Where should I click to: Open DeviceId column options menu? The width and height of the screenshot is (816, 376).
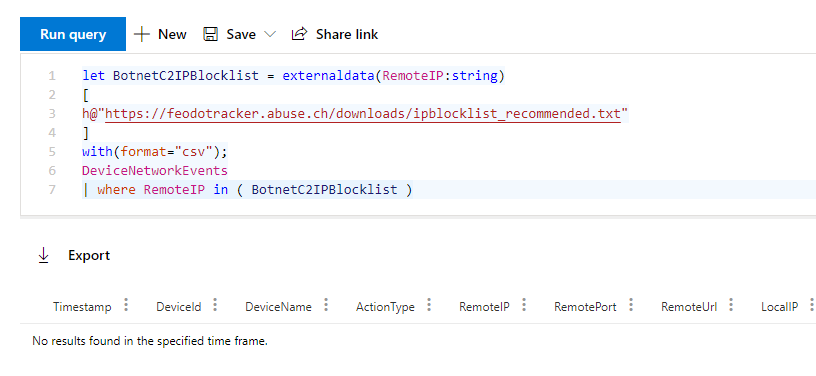[215, 305]
